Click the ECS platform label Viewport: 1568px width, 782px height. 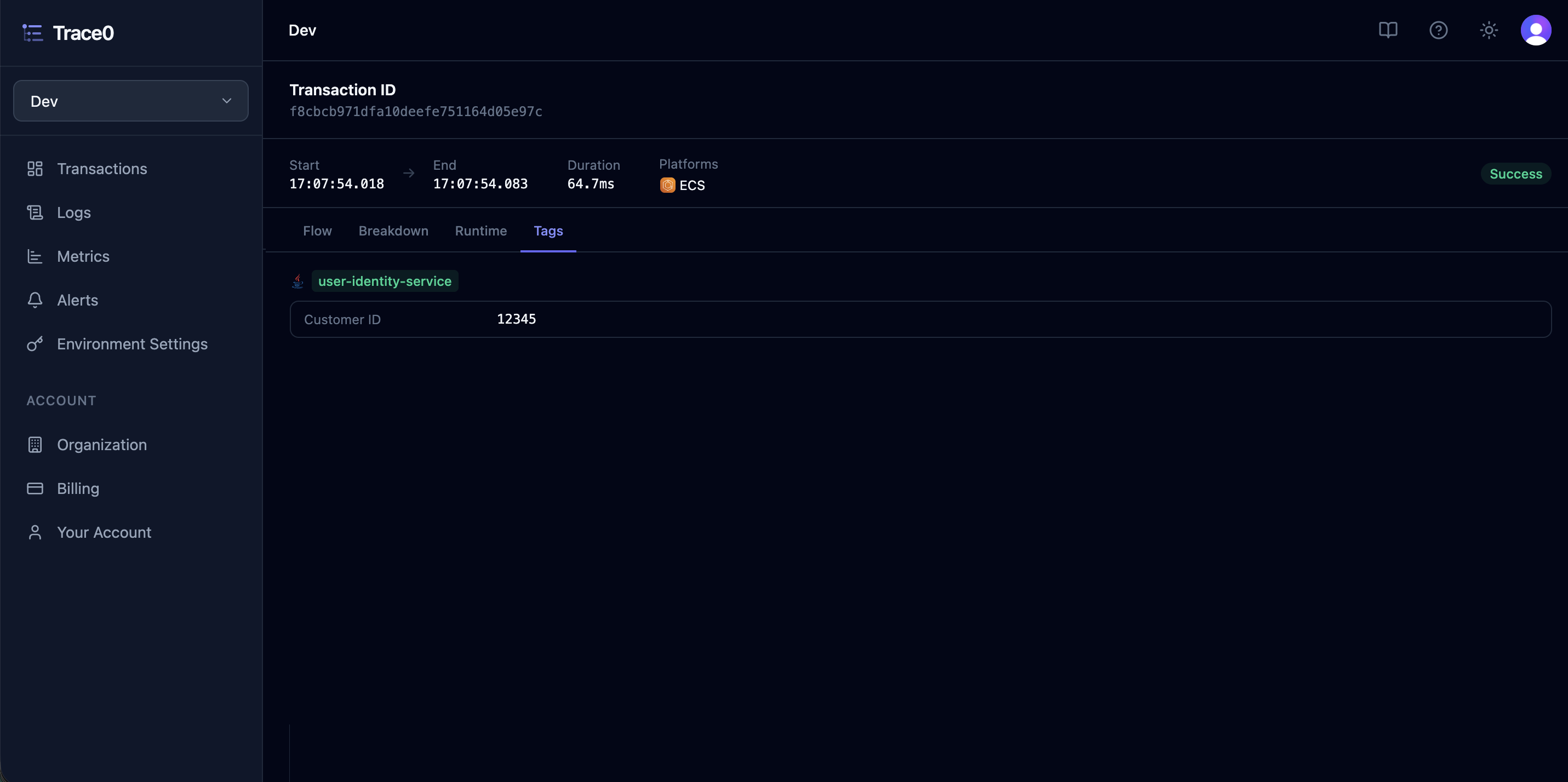692,185
